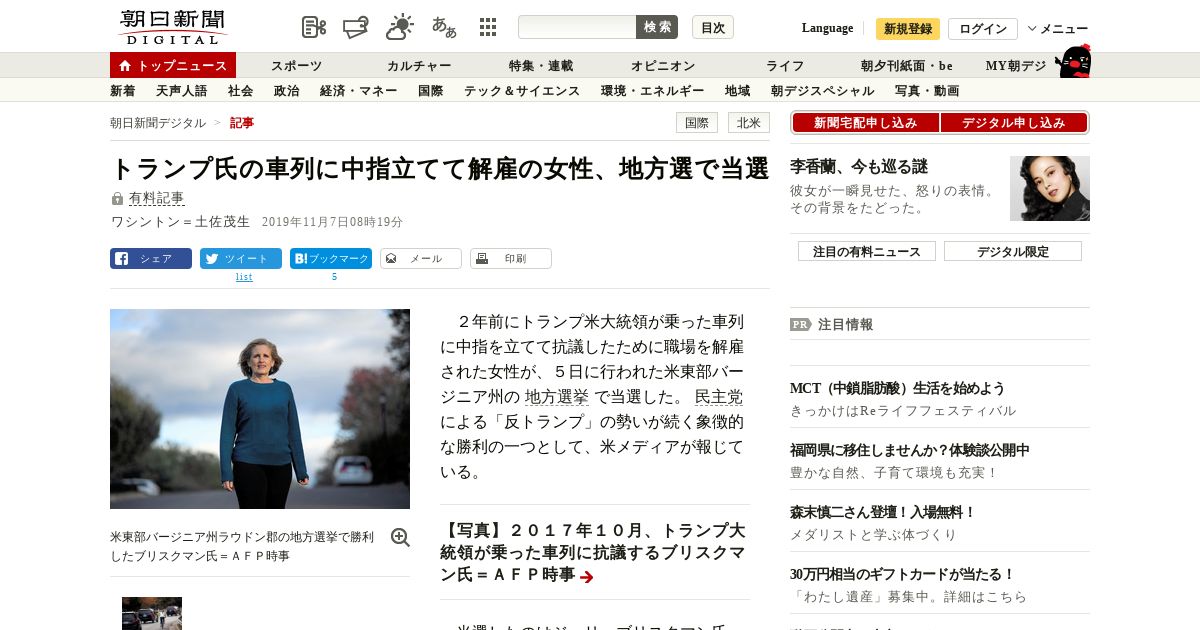Select 政治 in sub navigation
The image size is (1200, 630).
pos(286,91)
